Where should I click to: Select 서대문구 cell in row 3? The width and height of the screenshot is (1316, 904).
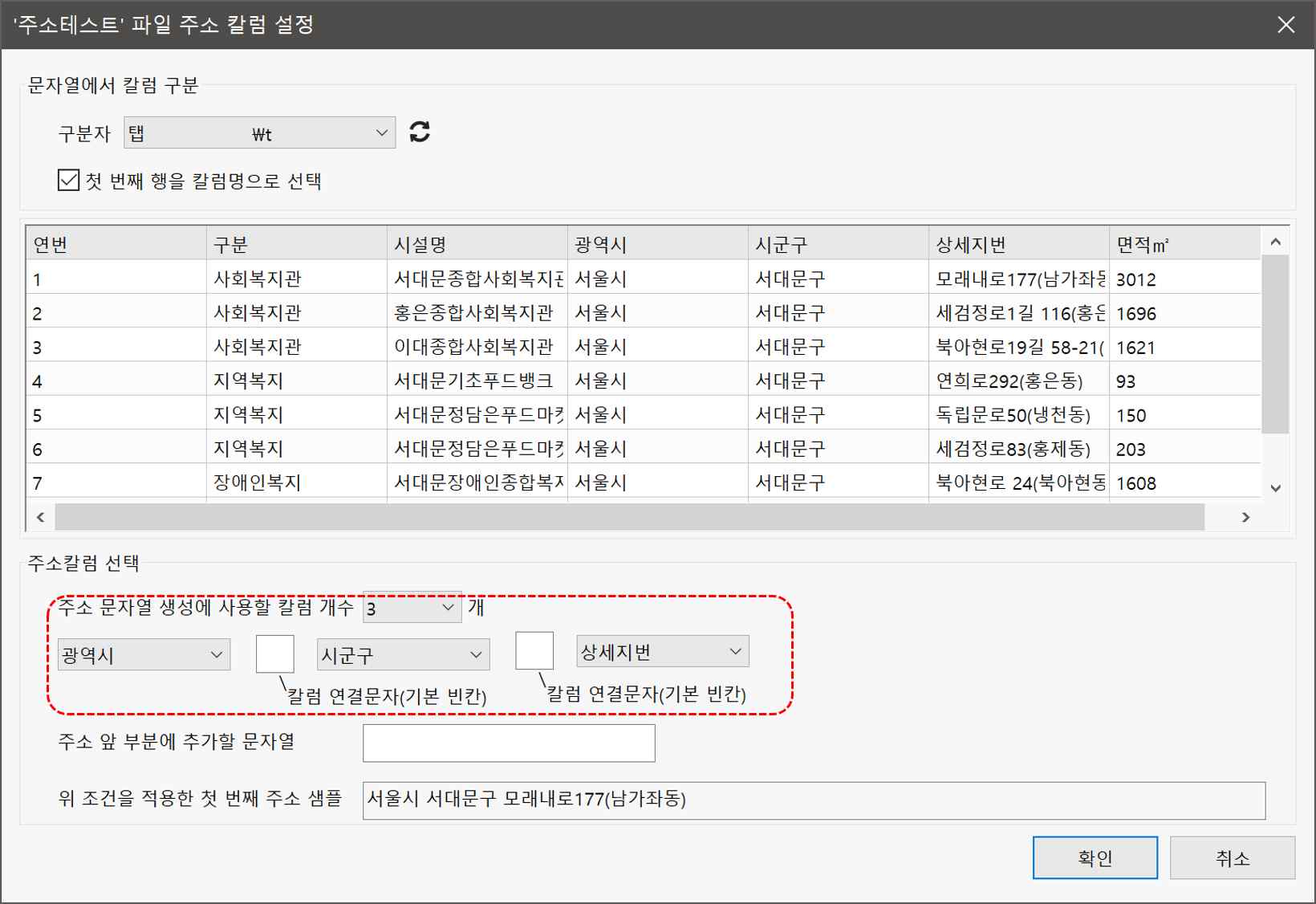[839, 346]
